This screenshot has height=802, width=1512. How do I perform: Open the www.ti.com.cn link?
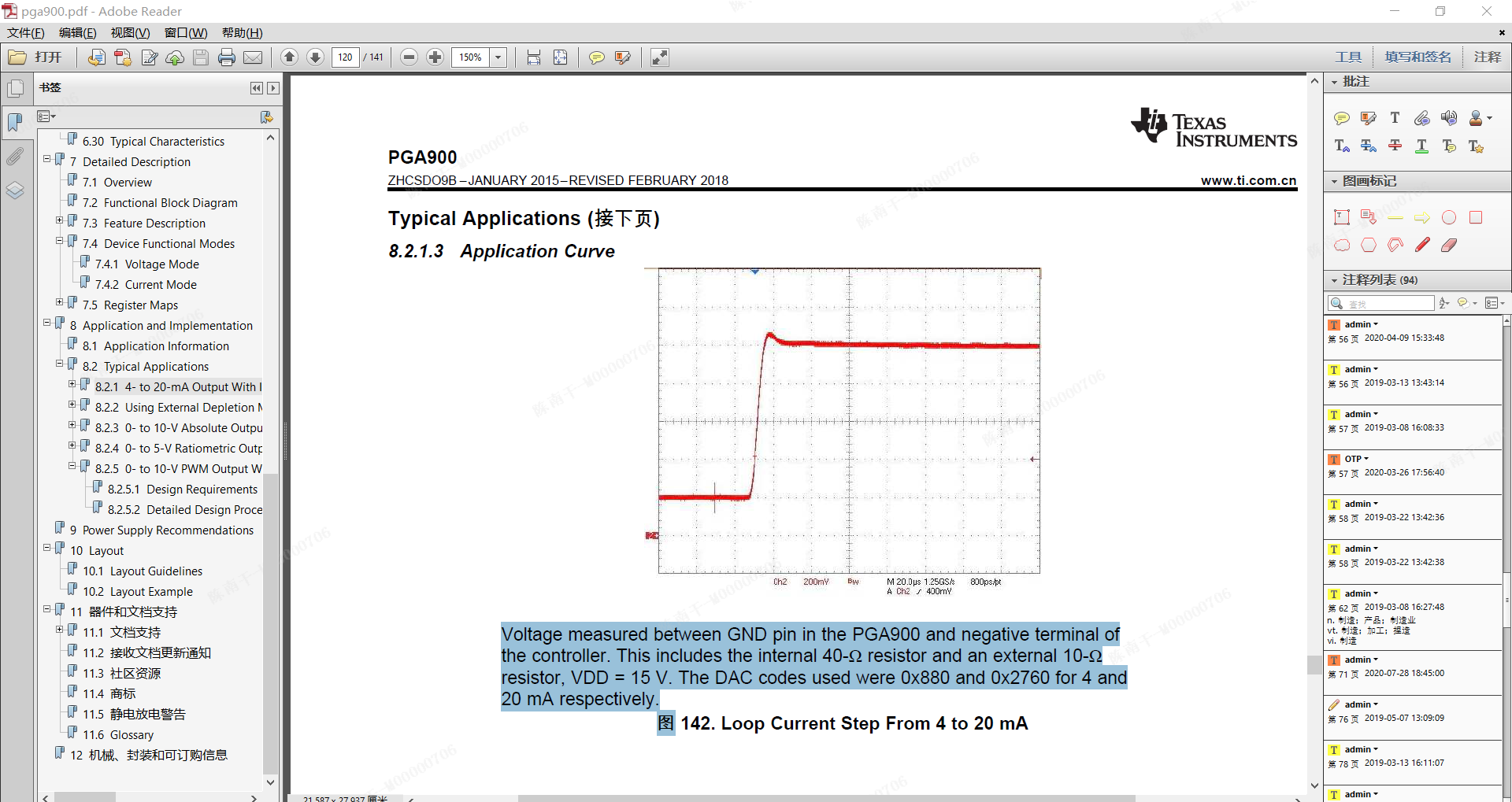tap(1248, 180)
